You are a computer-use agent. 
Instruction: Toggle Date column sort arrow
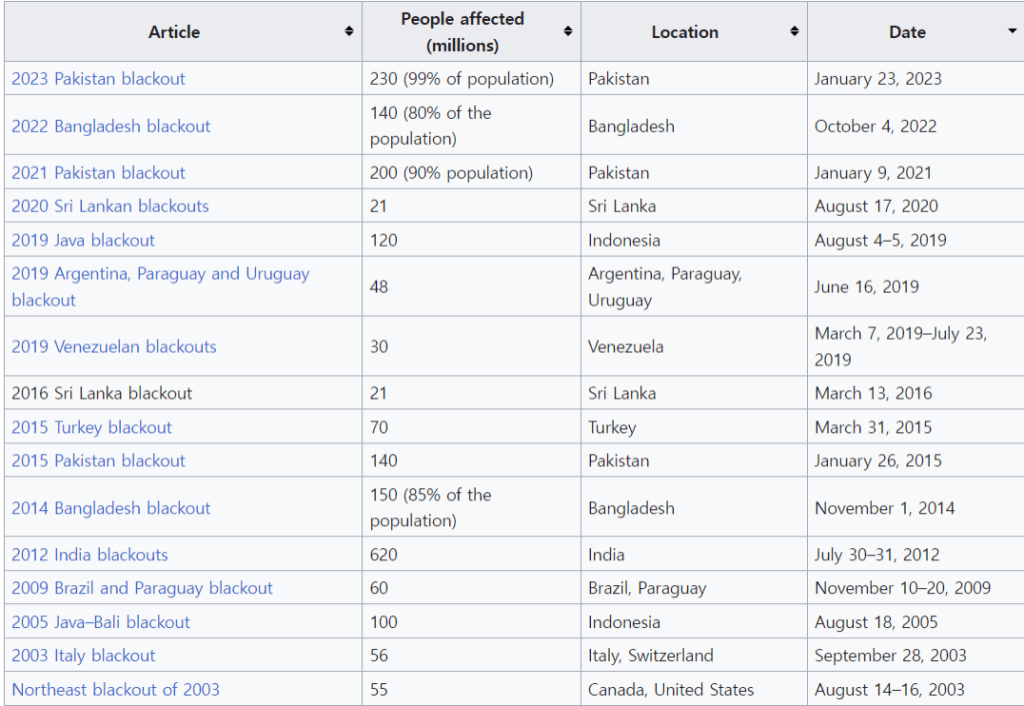coord(1012,32)
